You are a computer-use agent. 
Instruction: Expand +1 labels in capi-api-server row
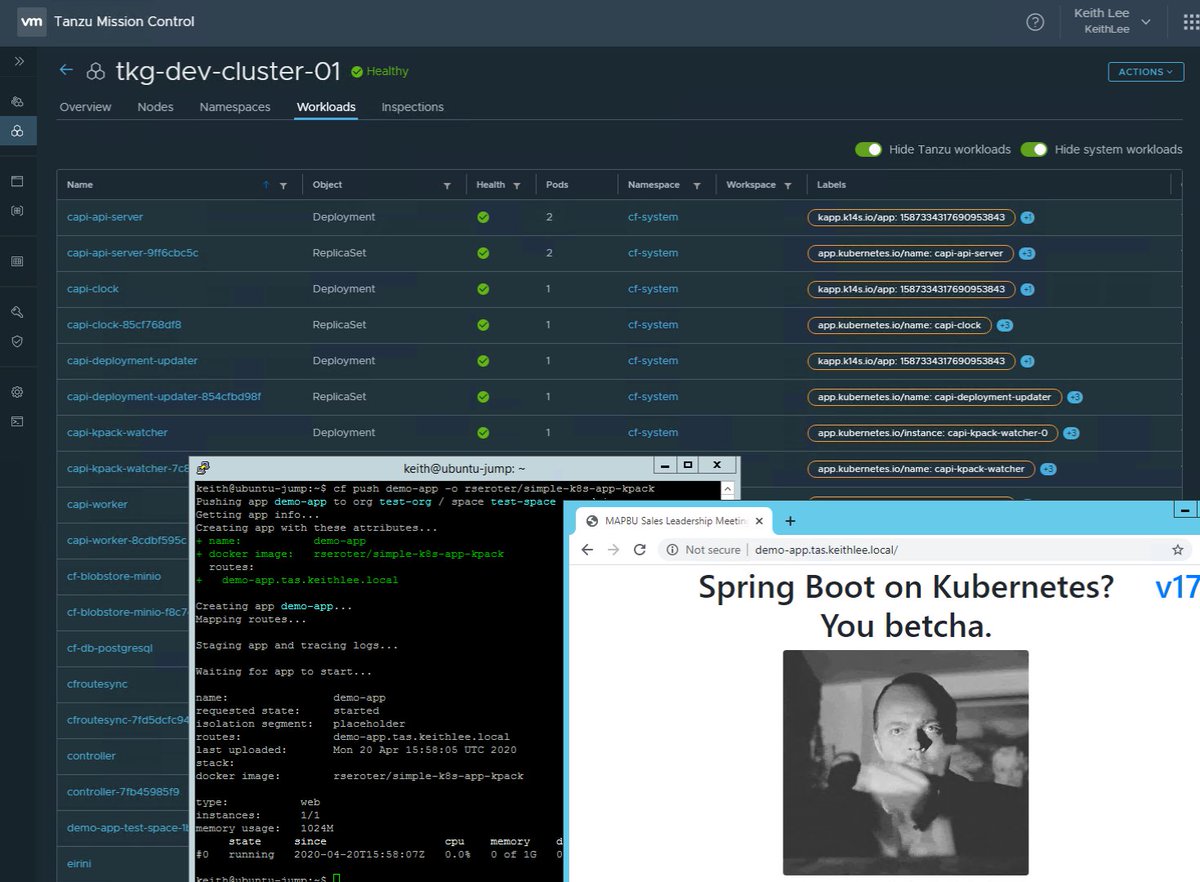(1027, 217)
